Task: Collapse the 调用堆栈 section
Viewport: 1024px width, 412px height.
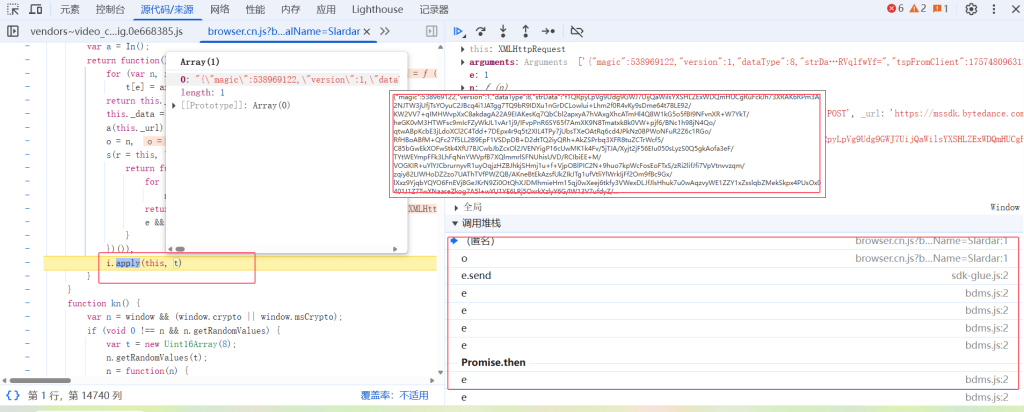Action: (457, 223)
